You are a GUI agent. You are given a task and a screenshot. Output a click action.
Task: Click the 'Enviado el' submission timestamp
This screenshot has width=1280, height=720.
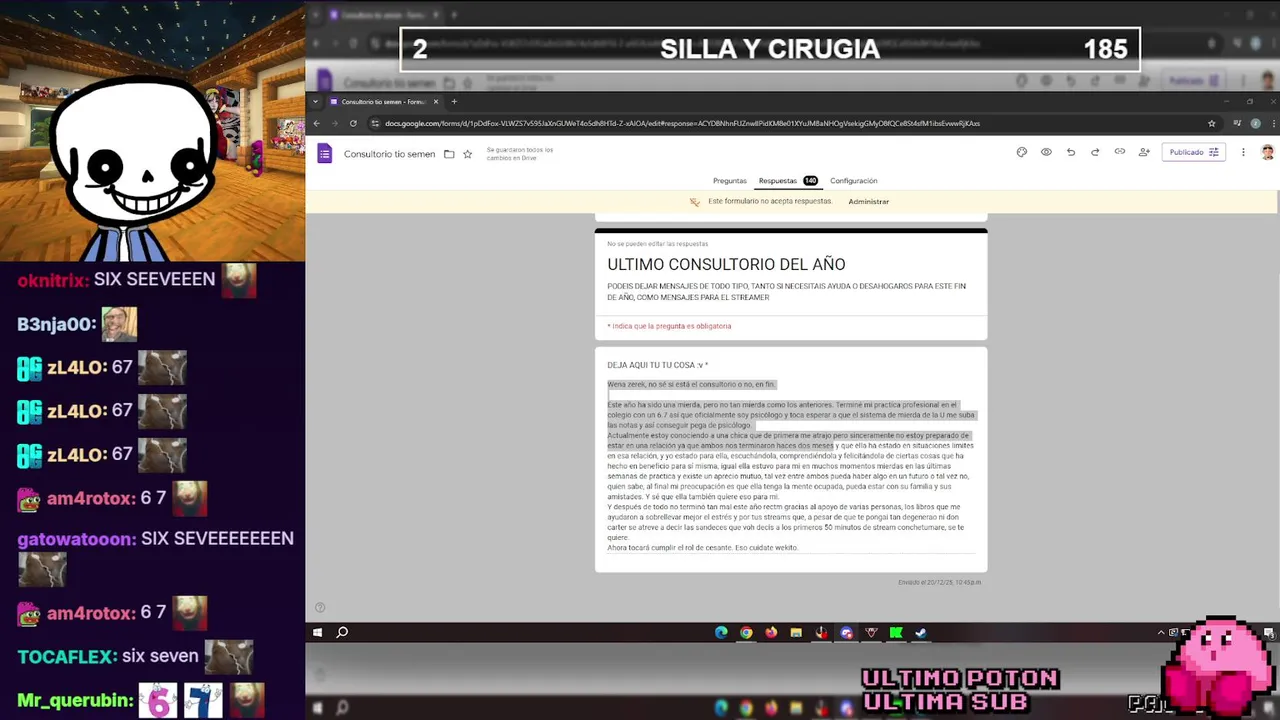[x=939, y=582]
